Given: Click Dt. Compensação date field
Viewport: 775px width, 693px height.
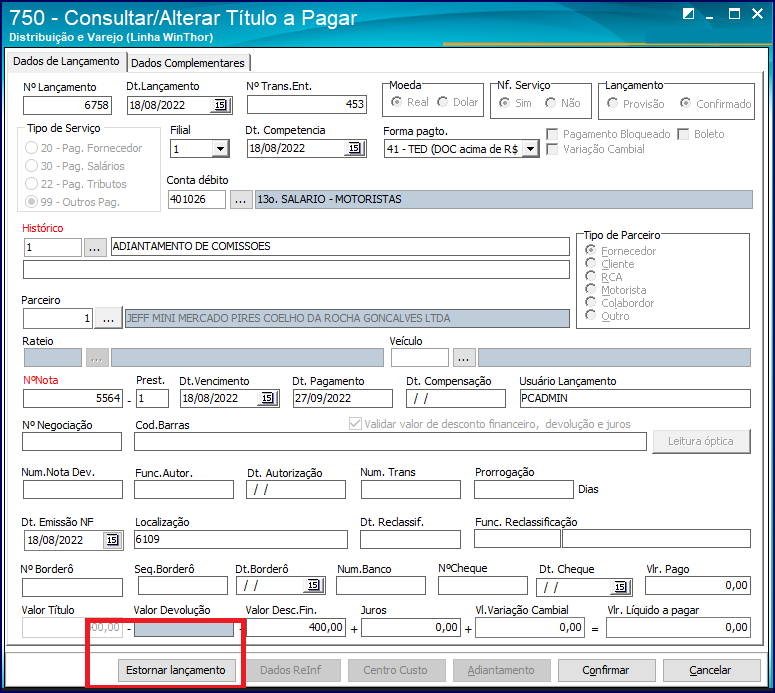Looking at the screenshot, I should [x=456, y=398].
